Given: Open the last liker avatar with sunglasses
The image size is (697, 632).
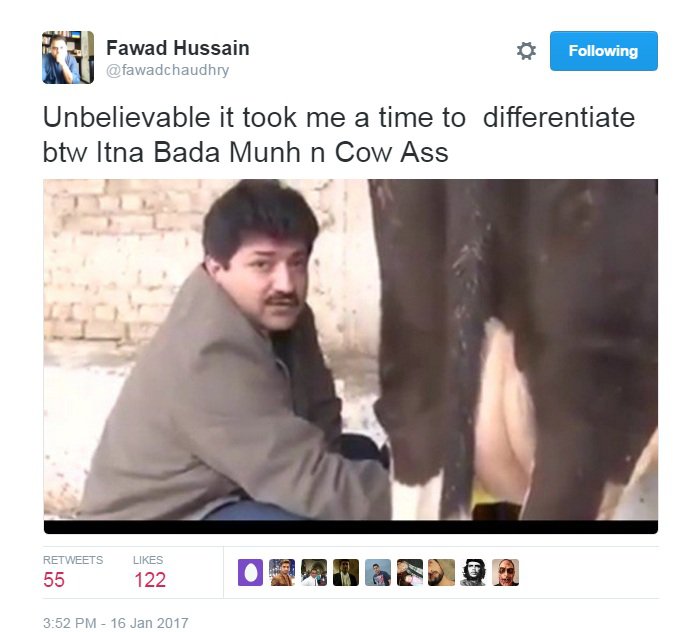Looking at the screenshot, I should [x=505, y=572].
